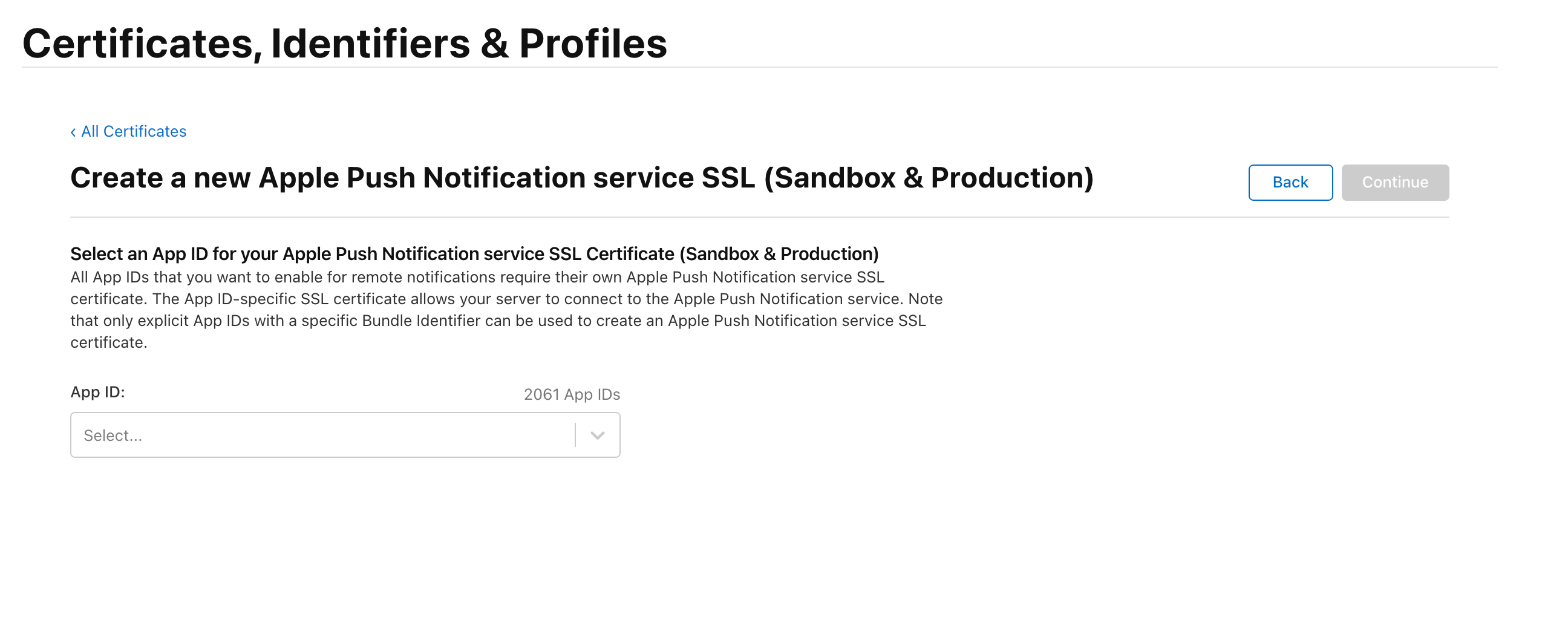Click the line starting 'that only explicit App IDs'
The image size is (1568, 629).
[497, 321]
